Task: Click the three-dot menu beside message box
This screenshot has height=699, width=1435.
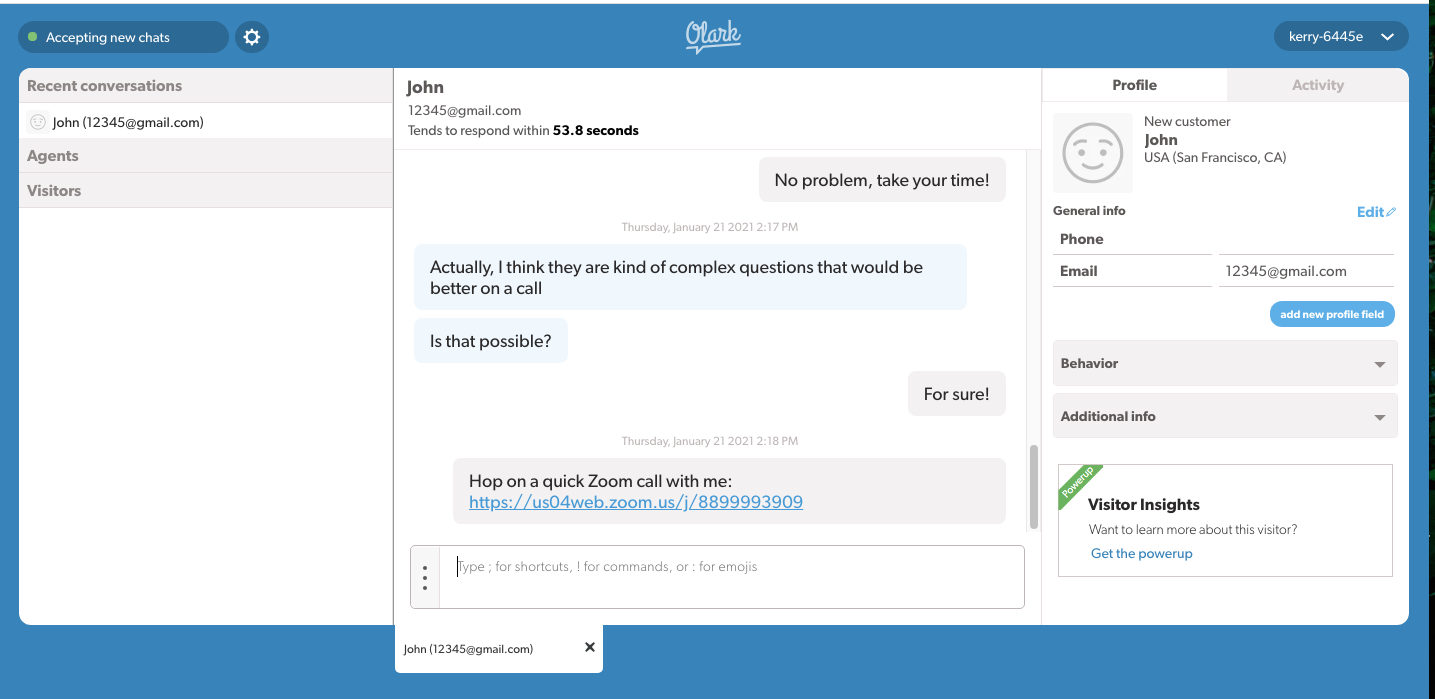Action: click(x=425, y=577)
